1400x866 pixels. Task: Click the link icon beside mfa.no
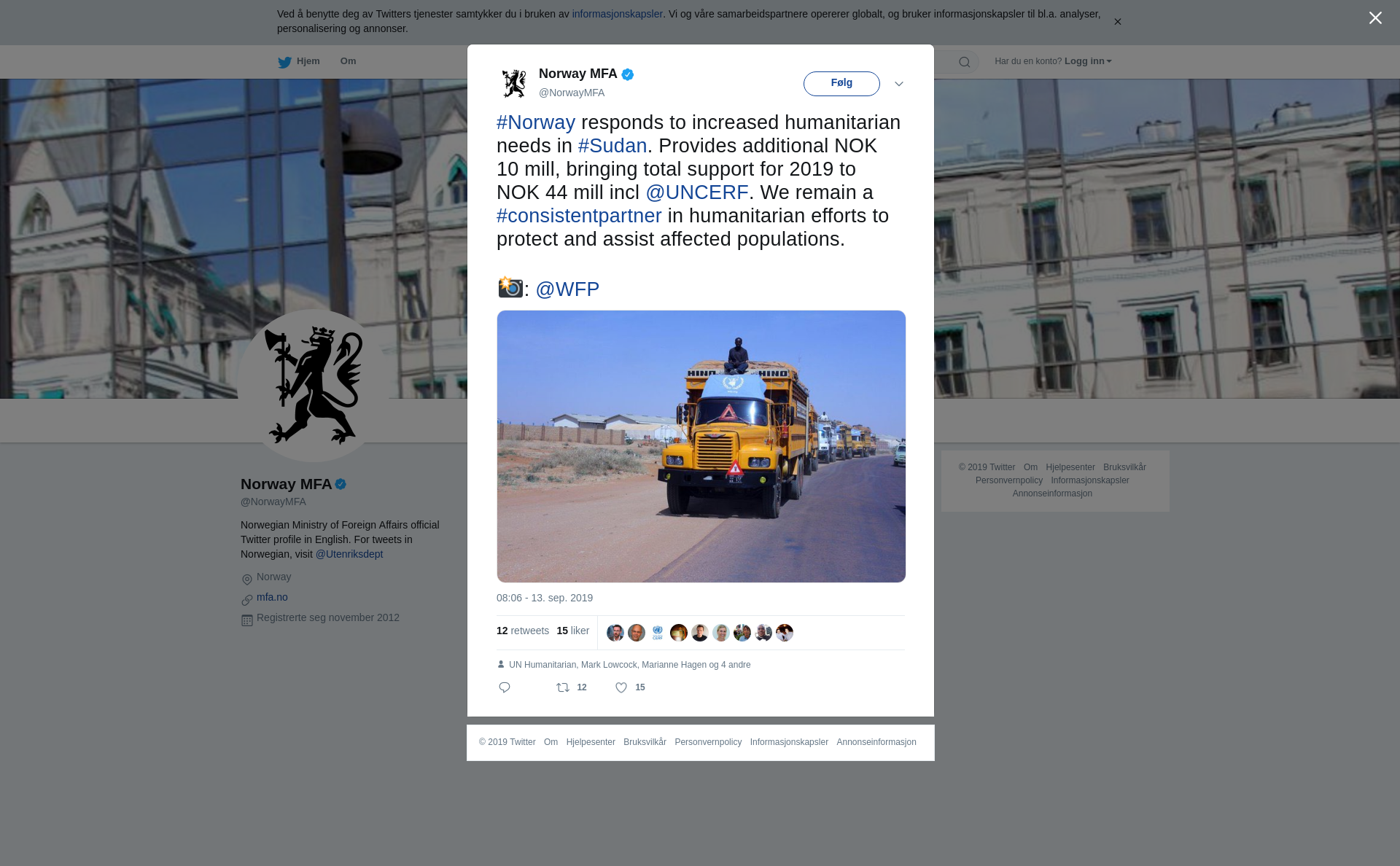[247, 600]
